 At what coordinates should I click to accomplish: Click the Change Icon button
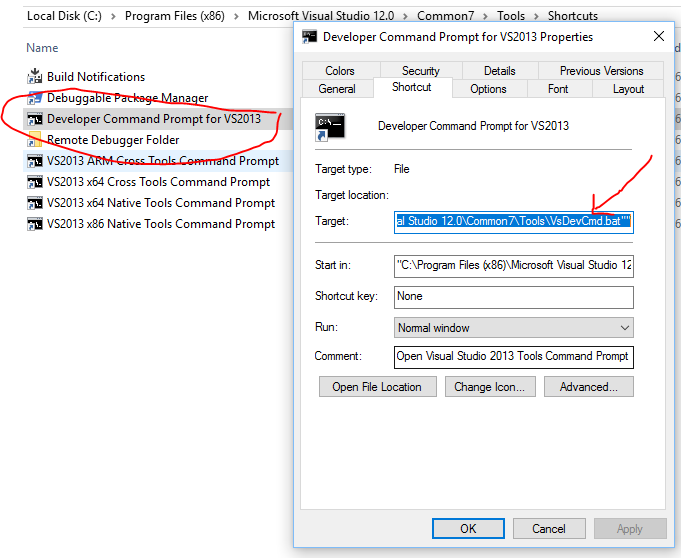tap(490, 386)
